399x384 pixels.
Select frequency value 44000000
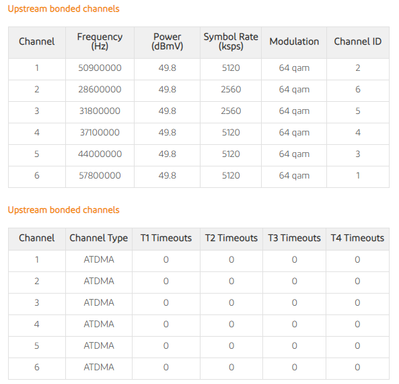tap(100, 154)
